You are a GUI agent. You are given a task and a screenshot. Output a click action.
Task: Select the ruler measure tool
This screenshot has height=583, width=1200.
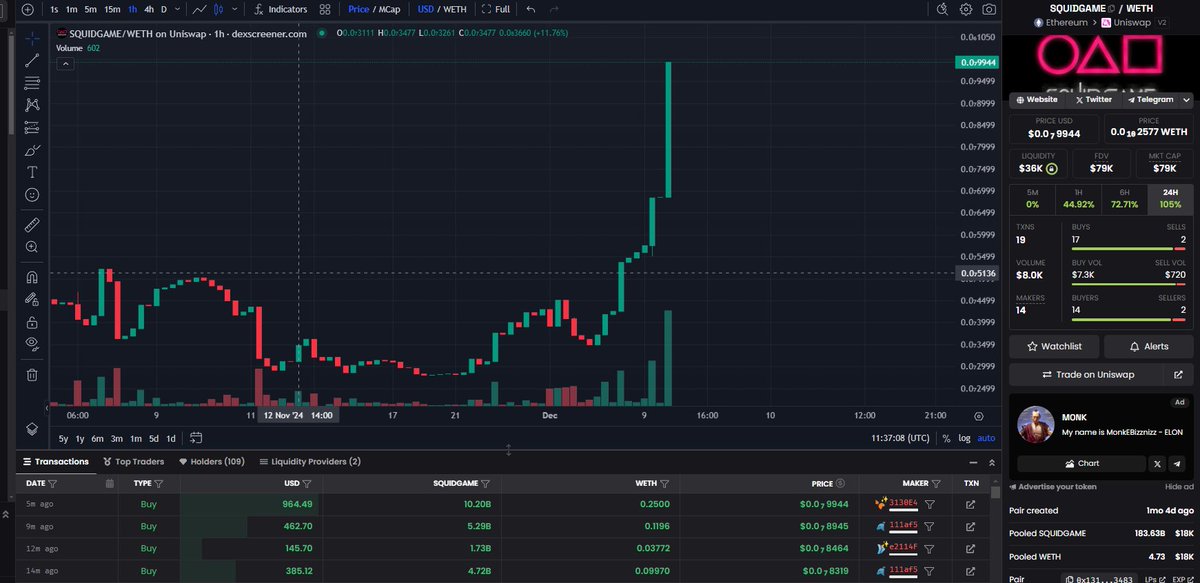point(32,224)
